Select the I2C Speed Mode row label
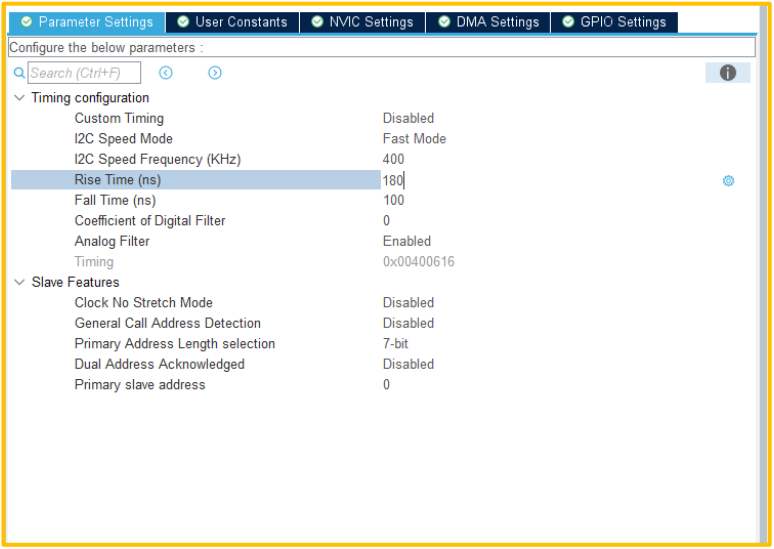 point(123,139)
